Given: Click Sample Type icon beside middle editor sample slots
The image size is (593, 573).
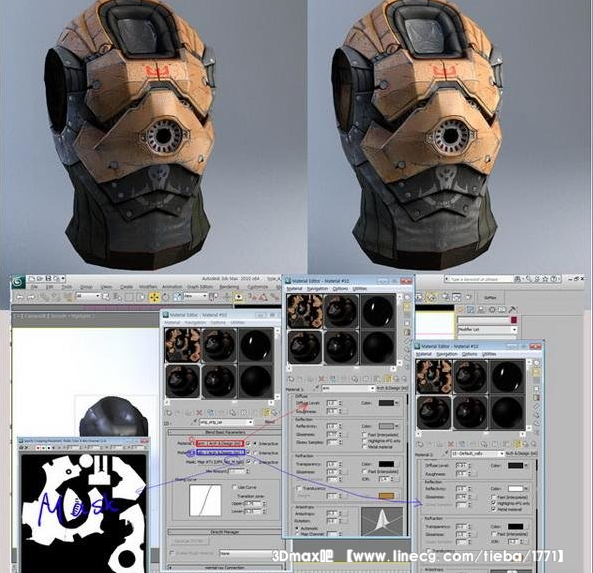Looking at the screenshot, I should [407, 297].
